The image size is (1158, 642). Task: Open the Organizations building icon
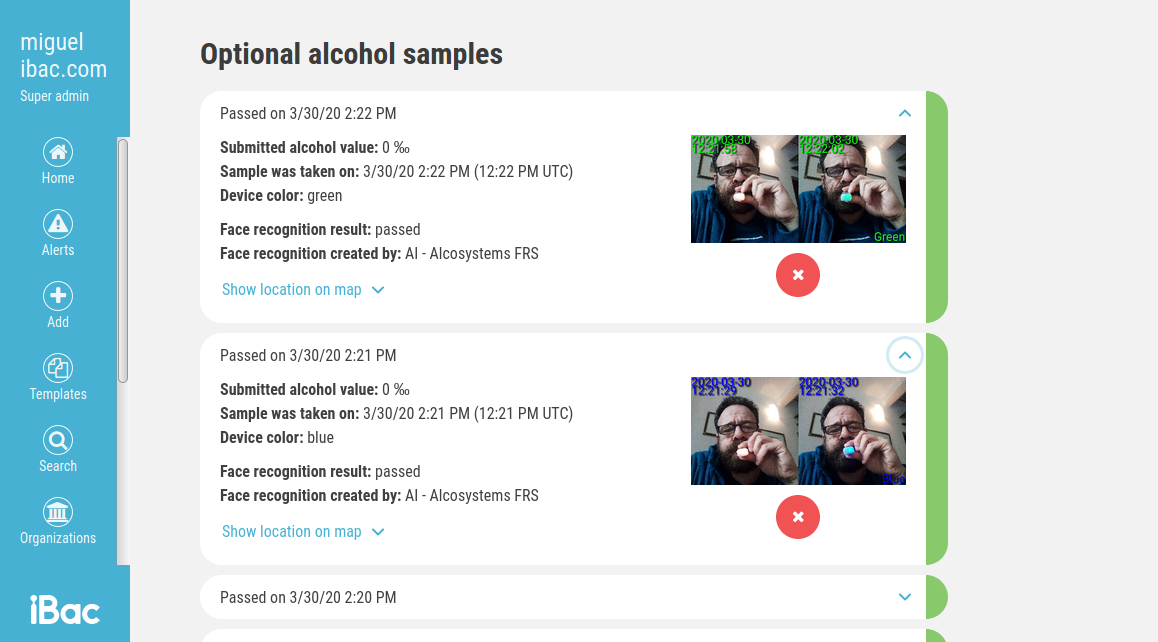58,513
